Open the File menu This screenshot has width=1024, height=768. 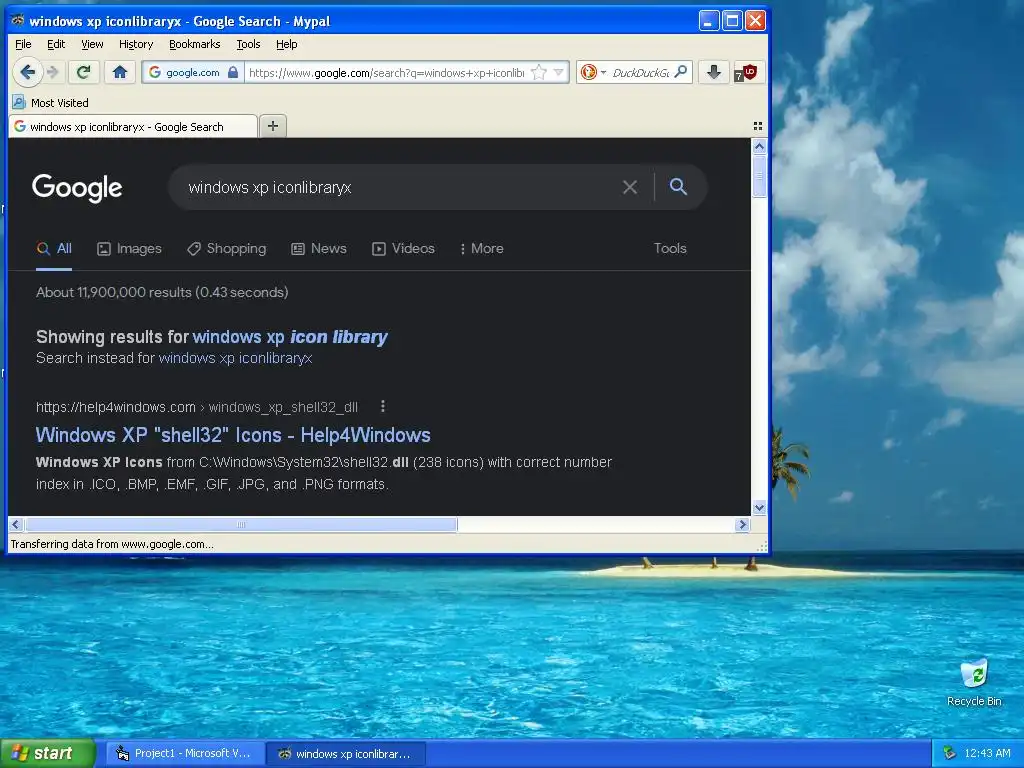23,44
